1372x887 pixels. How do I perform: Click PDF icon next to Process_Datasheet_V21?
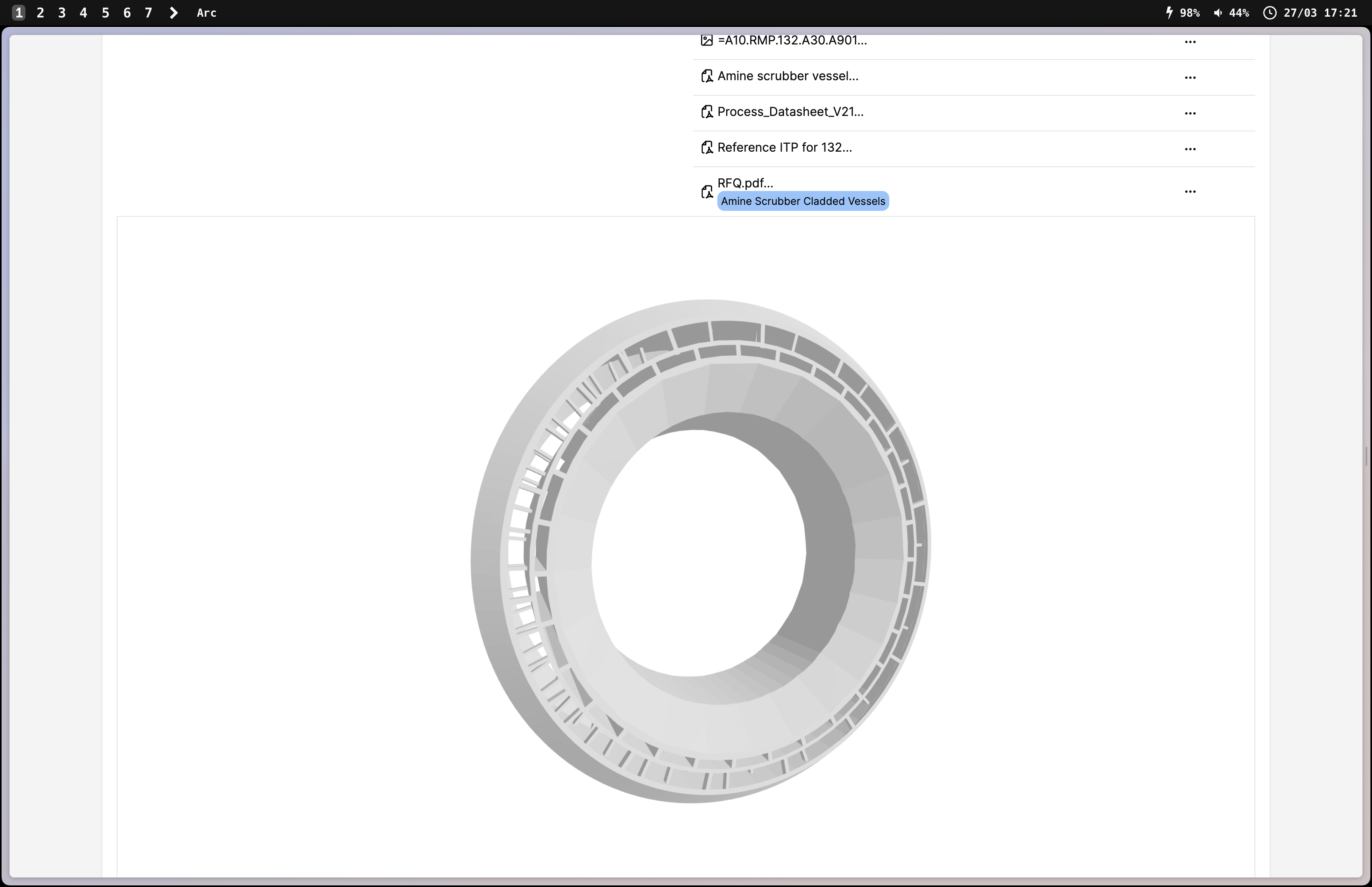[x=706, y=112]
